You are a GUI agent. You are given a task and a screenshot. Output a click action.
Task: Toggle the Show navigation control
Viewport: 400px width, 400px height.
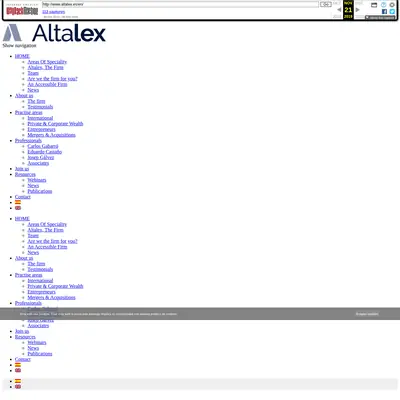(x=19, y=45)
